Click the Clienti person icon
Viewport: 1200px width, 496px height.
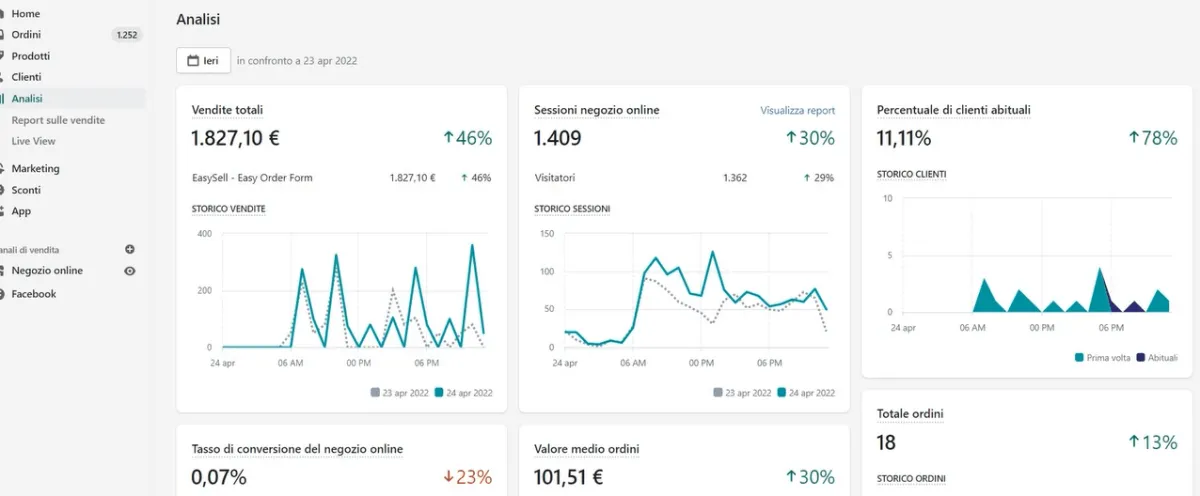click(x=2, y=77)
